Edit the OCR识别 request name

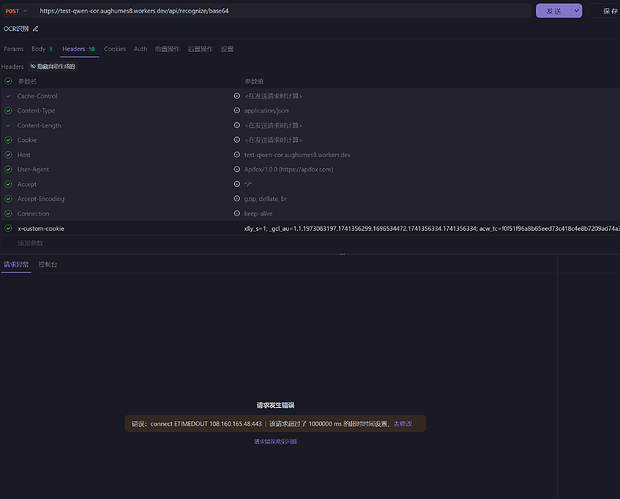tap(36, 28)
